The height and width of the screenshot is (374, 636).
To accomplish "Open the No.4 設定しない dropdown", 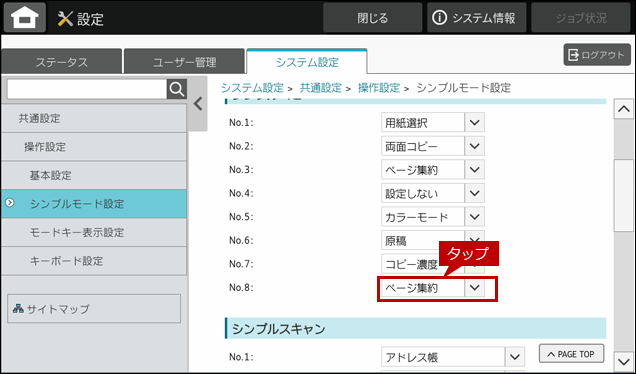I will [x=433, y=193].
